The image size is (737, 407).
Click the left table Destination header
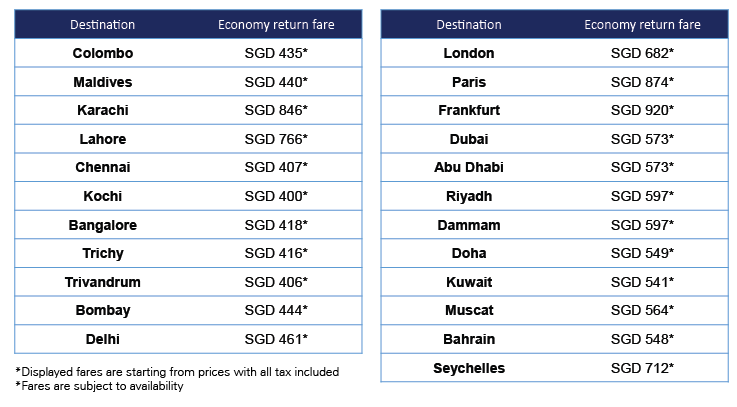point(102,24)
